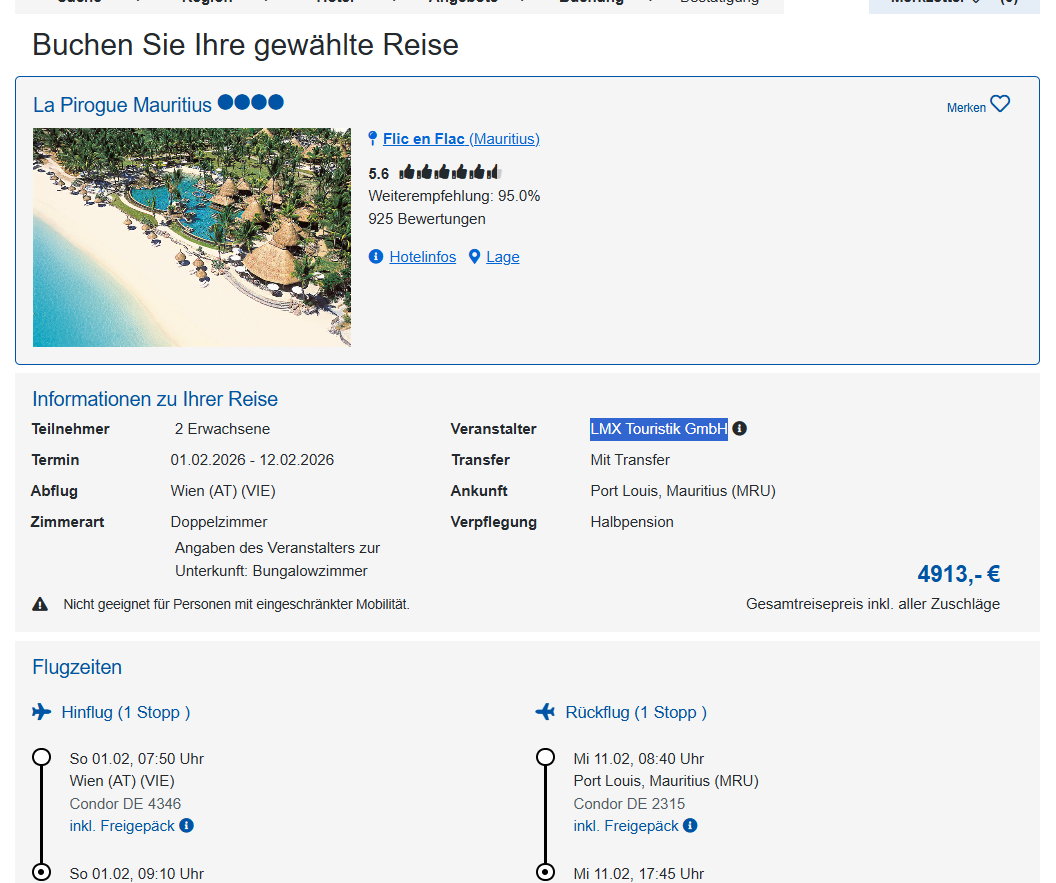Click the Merken heart icon
This screenshot has height=883, width=1056.
coord(1000,104)
